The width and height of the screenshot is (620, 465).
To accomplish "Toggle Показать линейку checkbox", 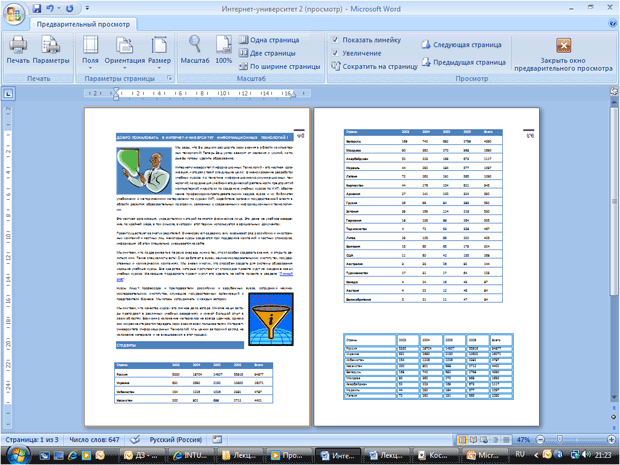I will point(334,39).
